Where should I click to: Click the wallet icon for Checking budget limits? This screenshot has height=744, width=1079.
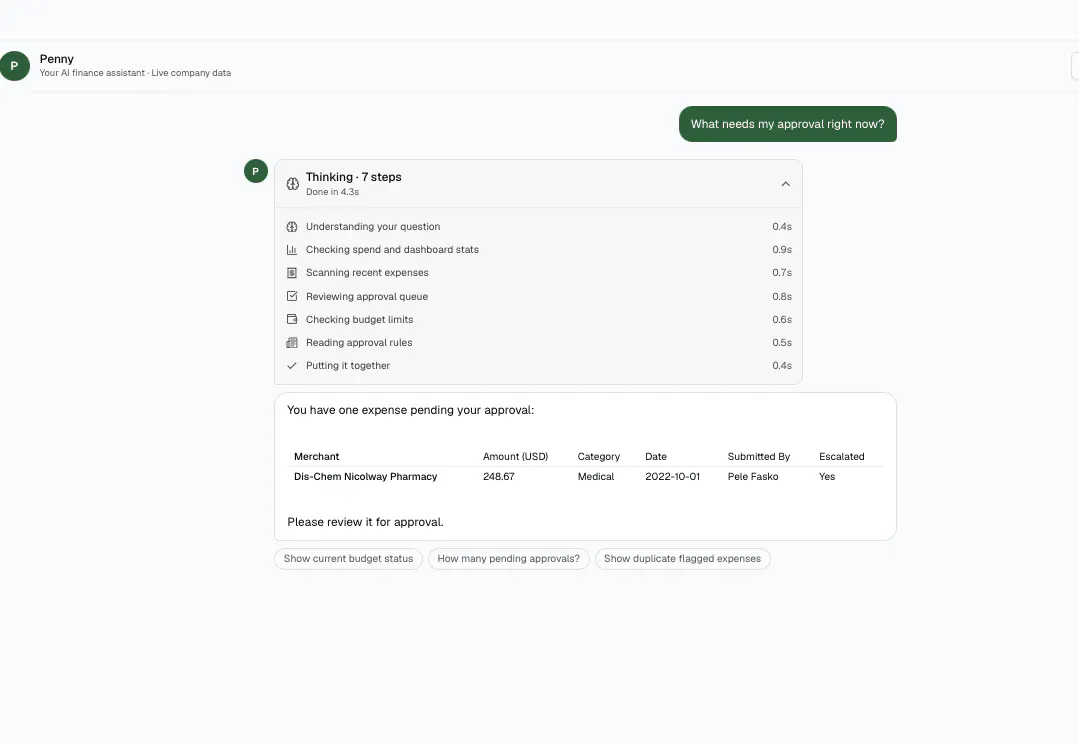[x=292, y=319]
